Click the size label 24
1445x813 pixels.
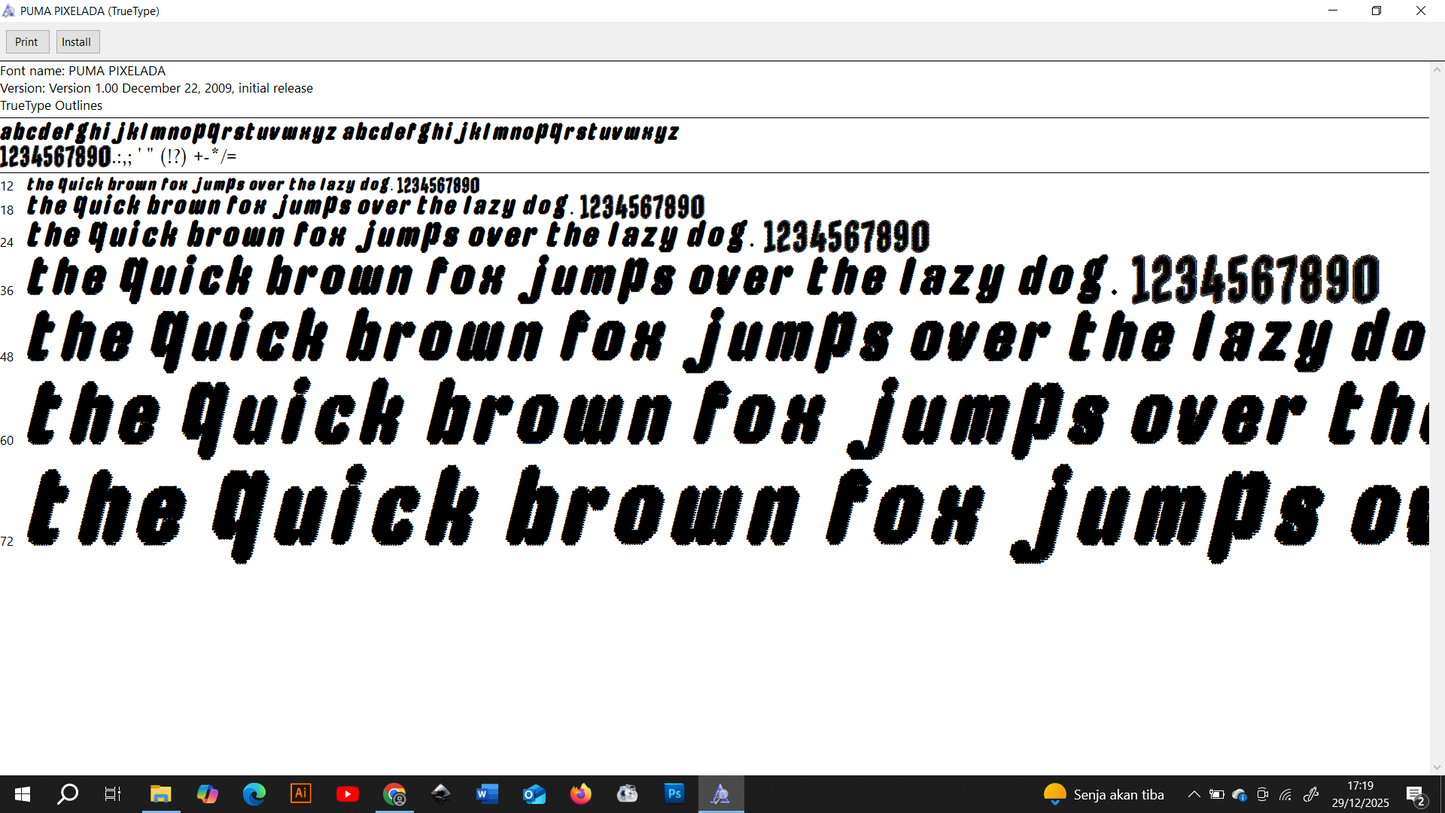pos(7,242)
